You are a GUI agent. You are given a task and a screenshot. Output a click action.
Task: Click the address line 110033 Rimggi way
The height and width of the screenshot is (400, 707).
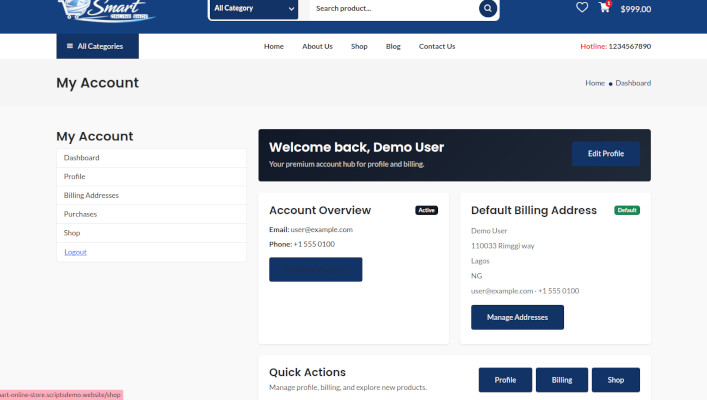click(502, 246)
